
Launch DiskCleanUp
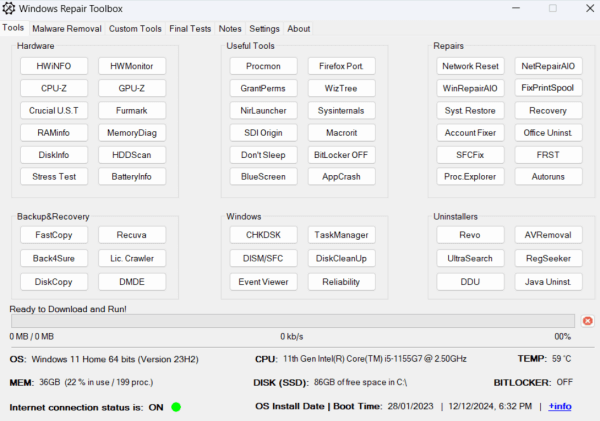pos(342,258)
